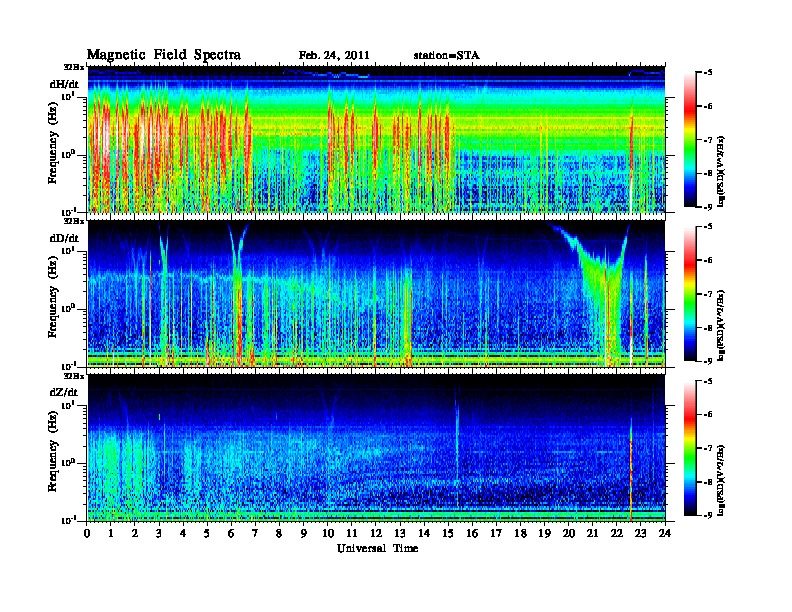The height and width of the screenshot is (612, 792).
Task: Click the "16" tick on the time axis
Action: [473, 533]
